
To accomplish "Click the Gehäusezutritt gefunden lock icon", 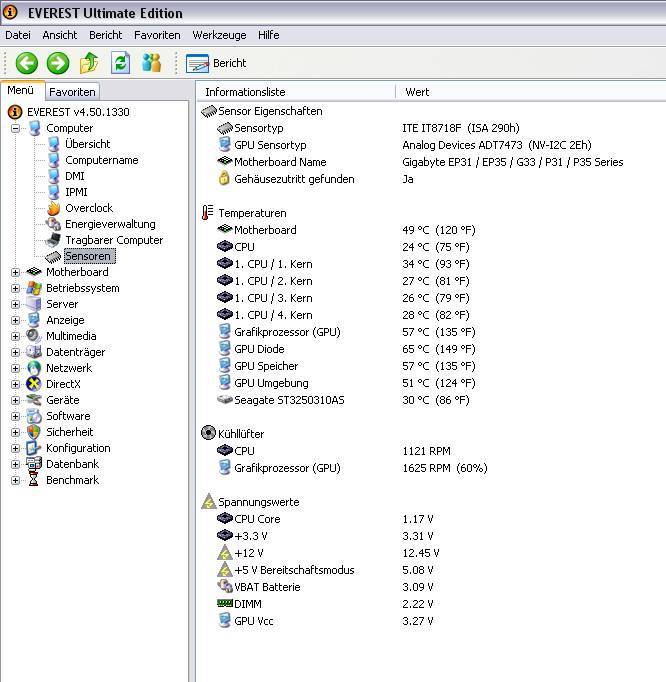I will point(224,179).
